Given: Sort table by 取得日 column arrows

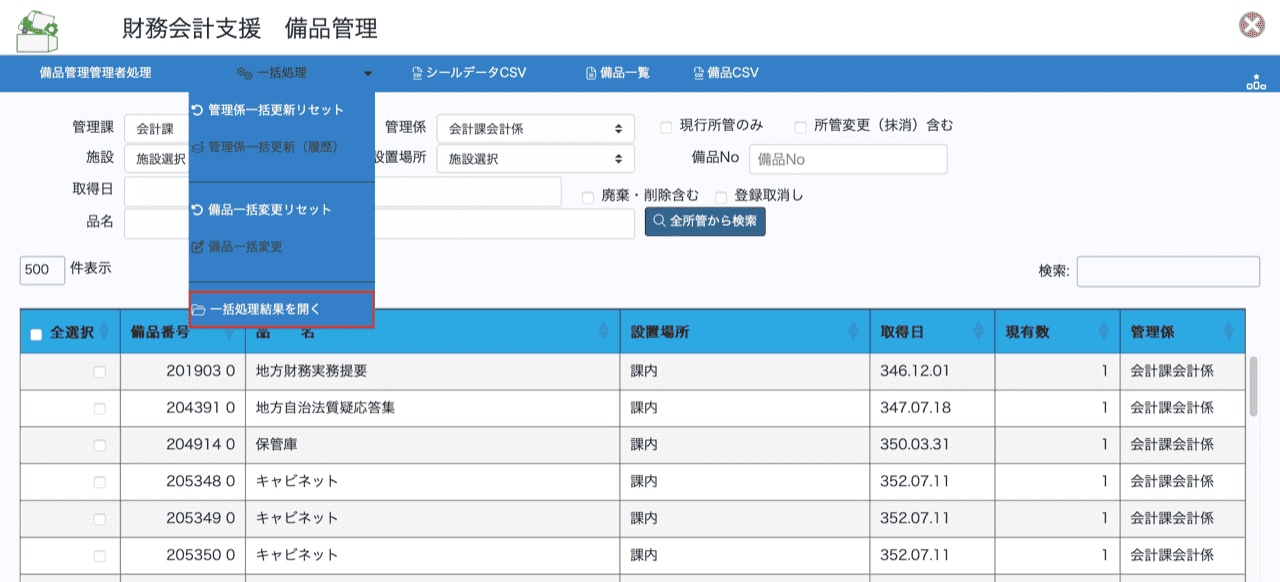Looking at the screenshot, I should pos(977,332).
